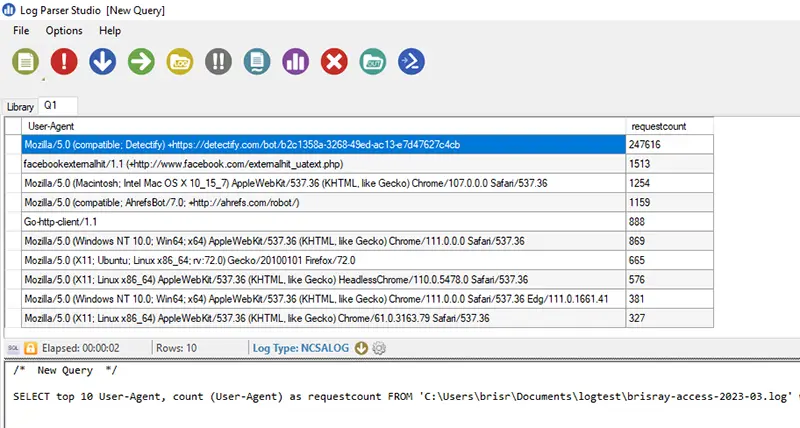Click the SQL icon in status bar
This screenshot has height=428, width=800.
point(13,348)
